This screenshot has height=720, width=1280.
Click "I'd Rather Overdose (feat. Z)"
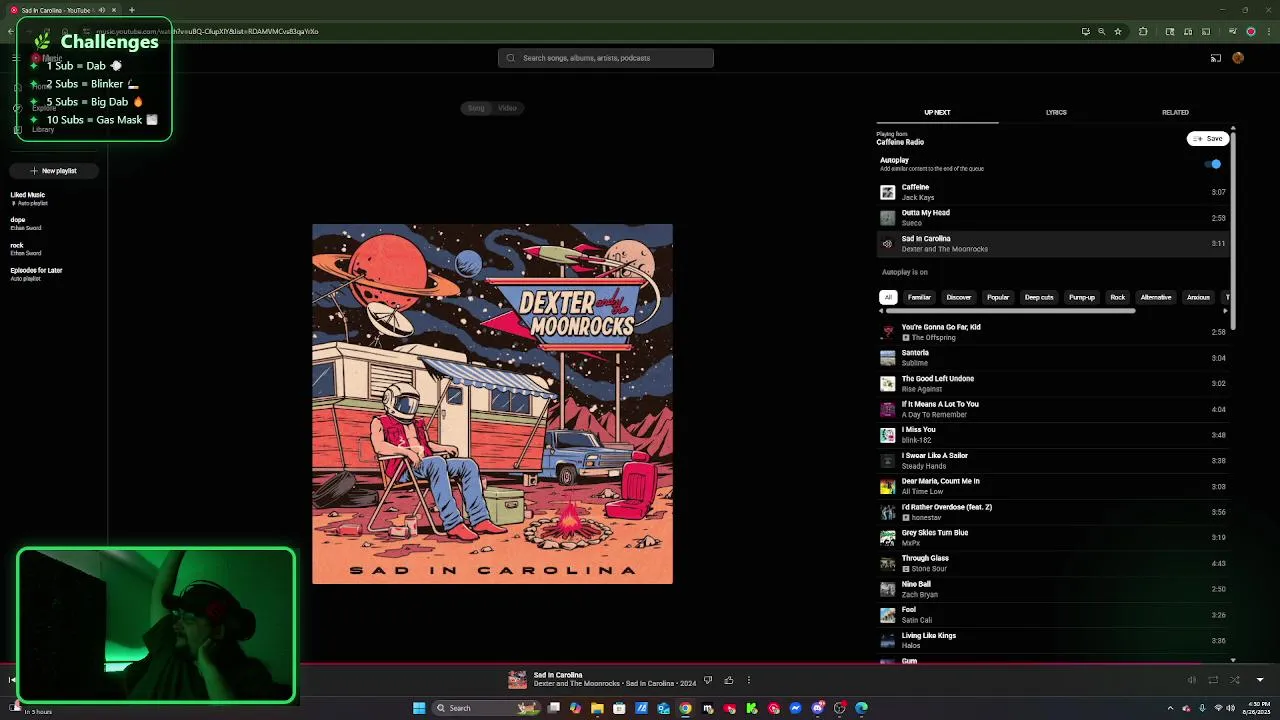pos(946,507)
